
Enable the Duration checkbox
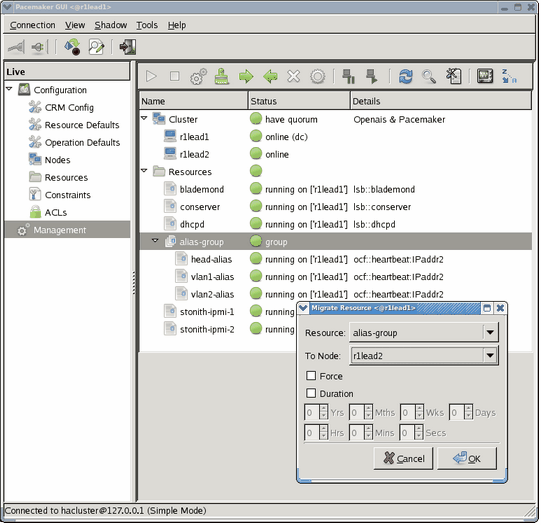point(311,394)
